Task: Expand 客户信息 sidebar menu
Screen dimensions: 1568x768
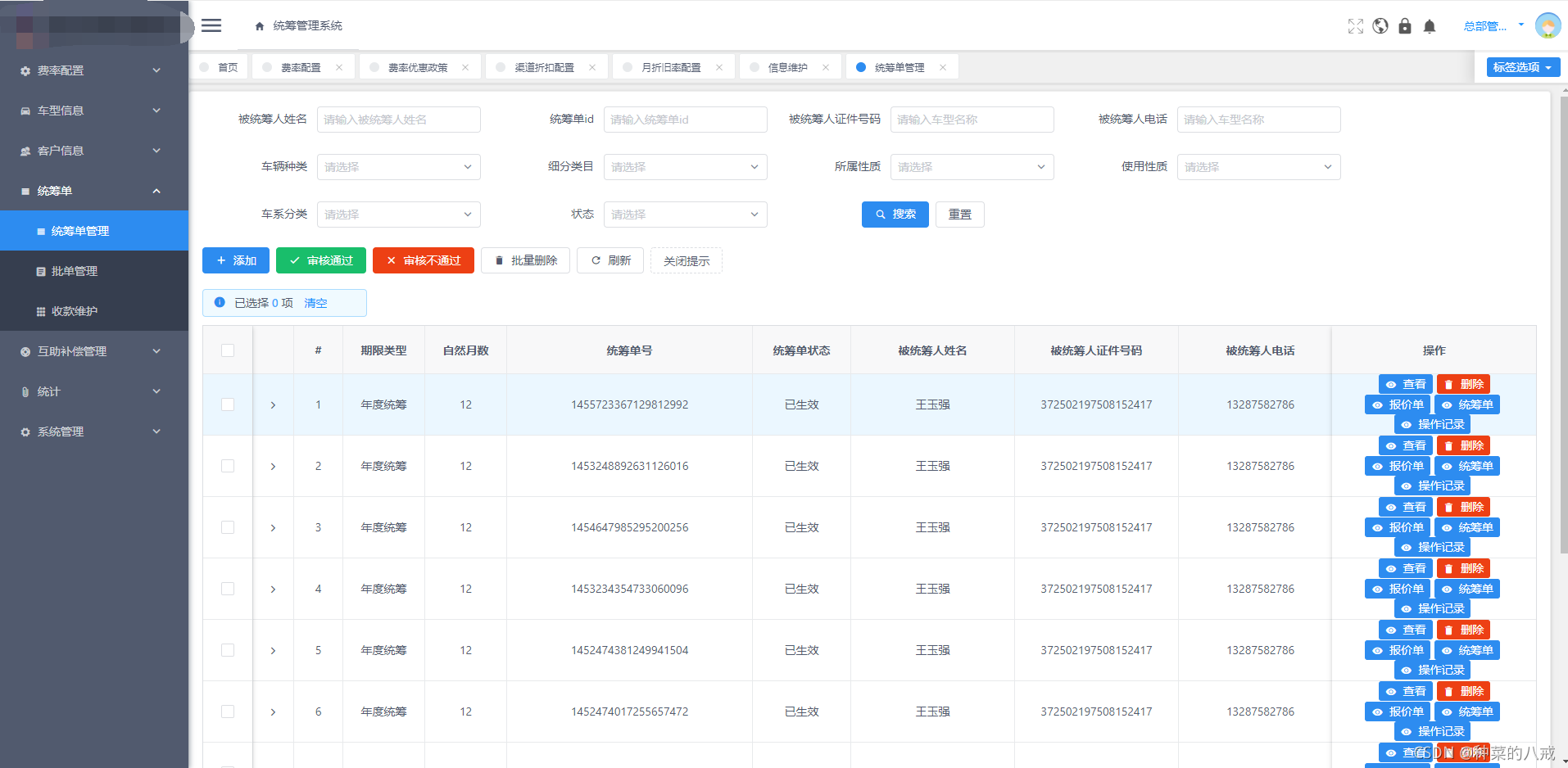Action: coord(94,151)
